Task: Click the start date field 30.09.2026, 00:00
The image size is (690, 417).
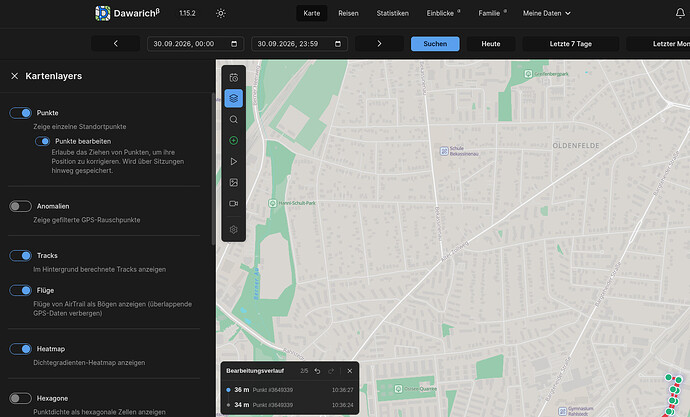Action: coord(195,44)
